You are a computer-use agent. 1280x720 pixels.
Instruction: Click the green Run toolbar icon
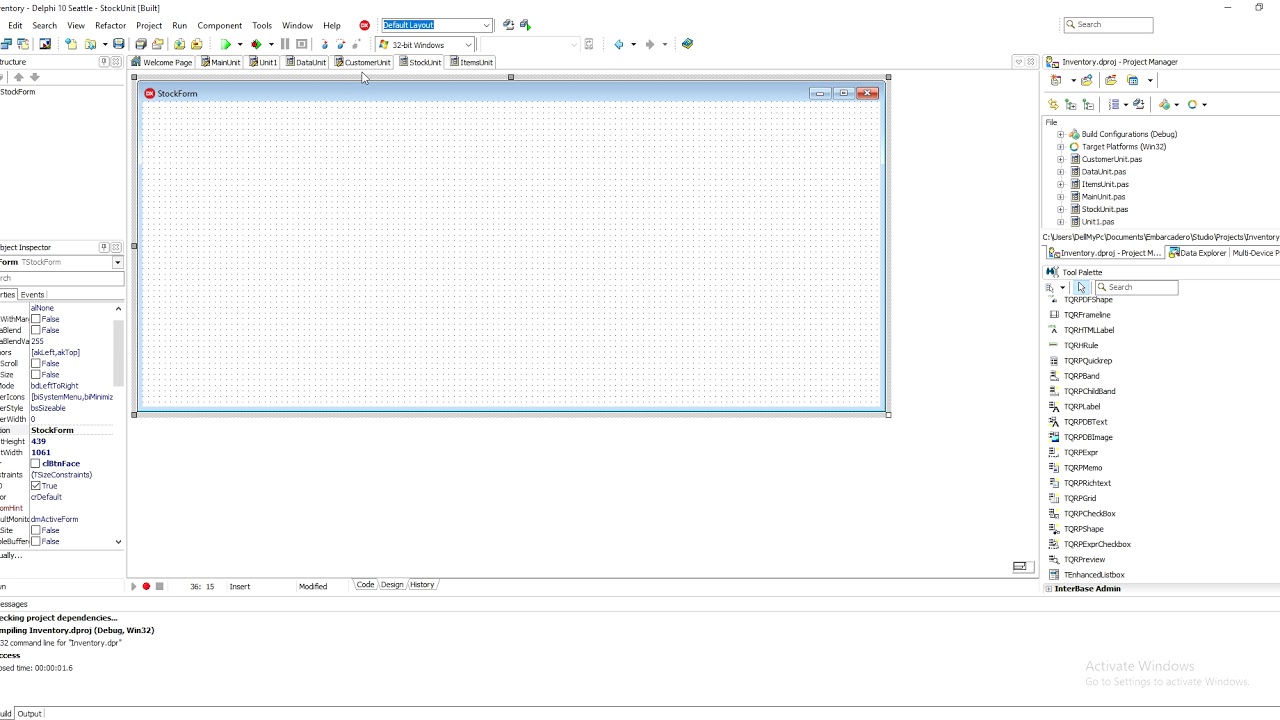click(x=226, y=44)
